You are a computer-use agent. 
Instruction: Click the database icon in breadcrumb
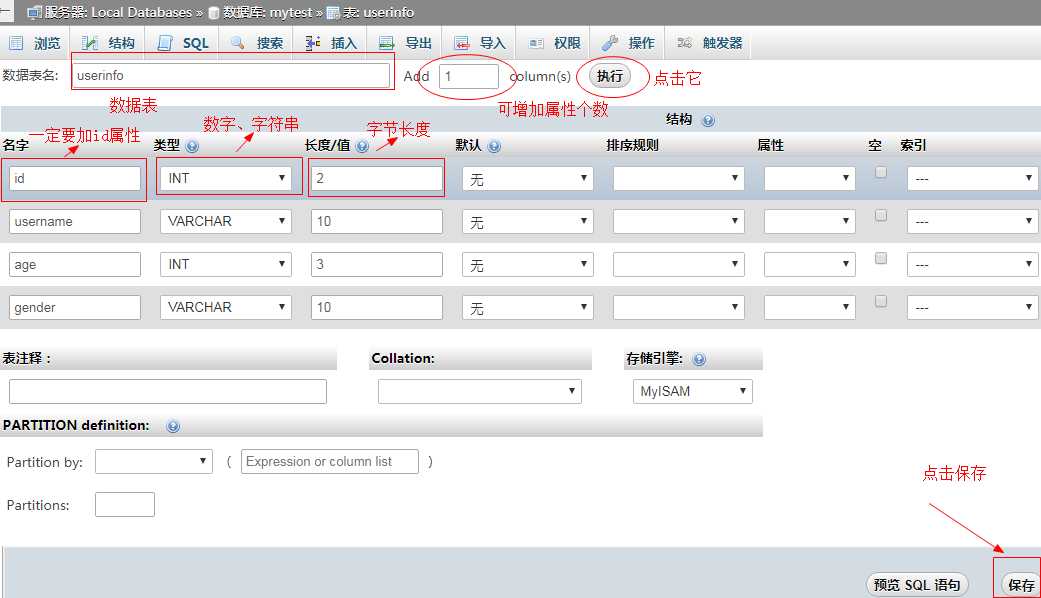pos(214,13)
